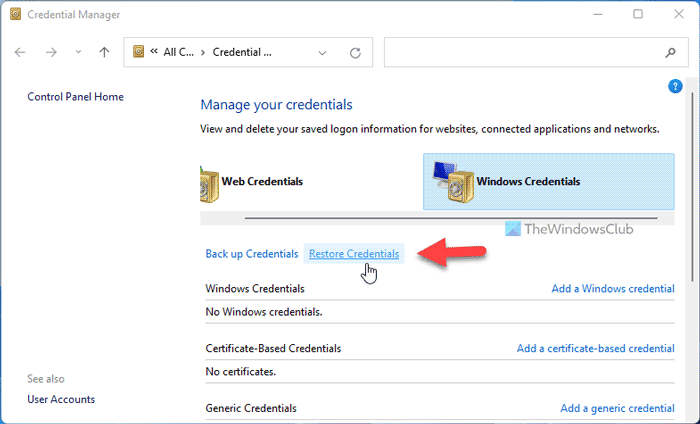This screenshot has width=700, height=424.
Task: Click the search magnifier icon
Action: click(670, 52)
